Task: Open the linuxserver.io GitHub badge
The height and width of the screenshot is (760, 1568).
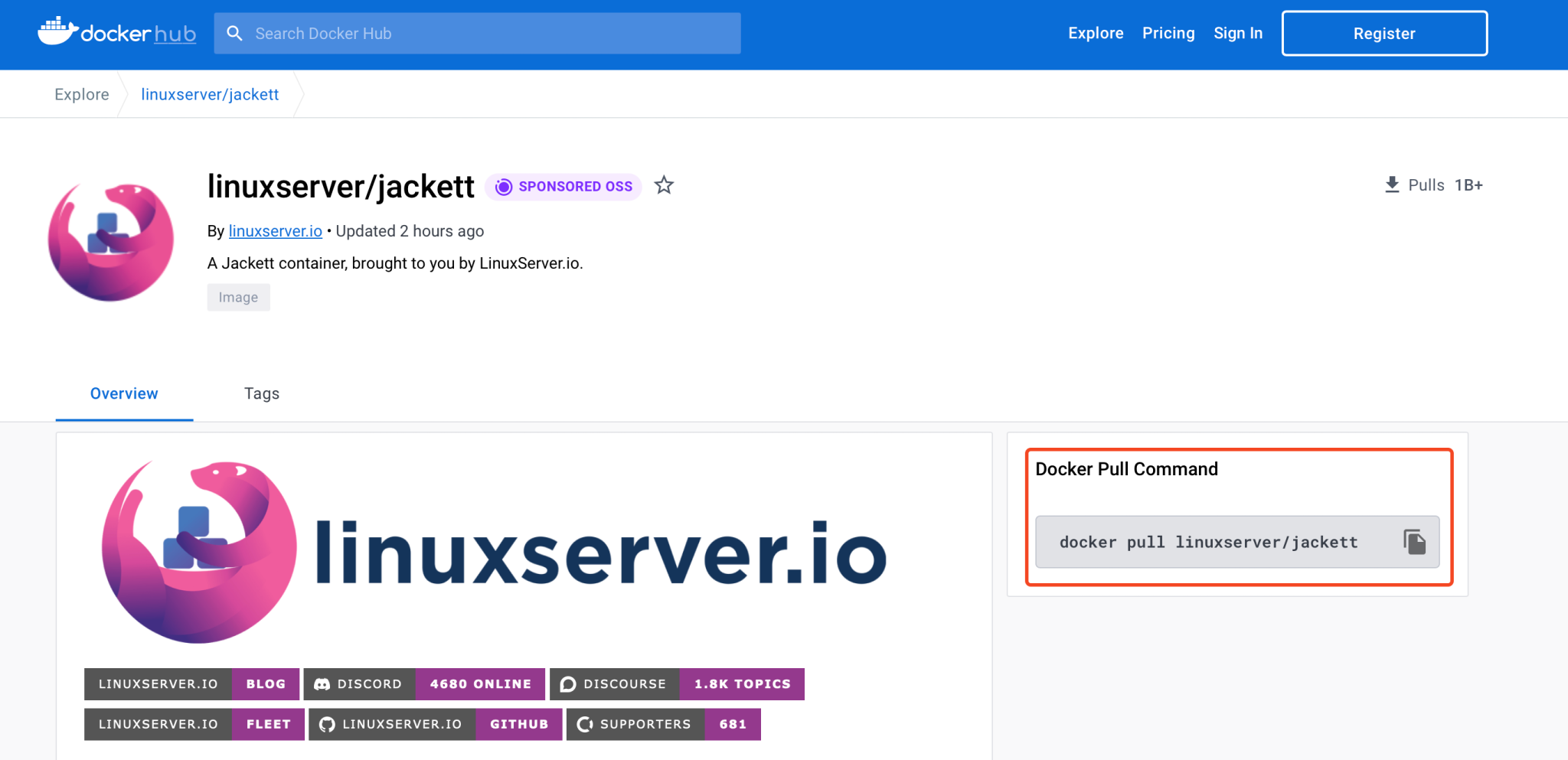Action: (436, 724)
